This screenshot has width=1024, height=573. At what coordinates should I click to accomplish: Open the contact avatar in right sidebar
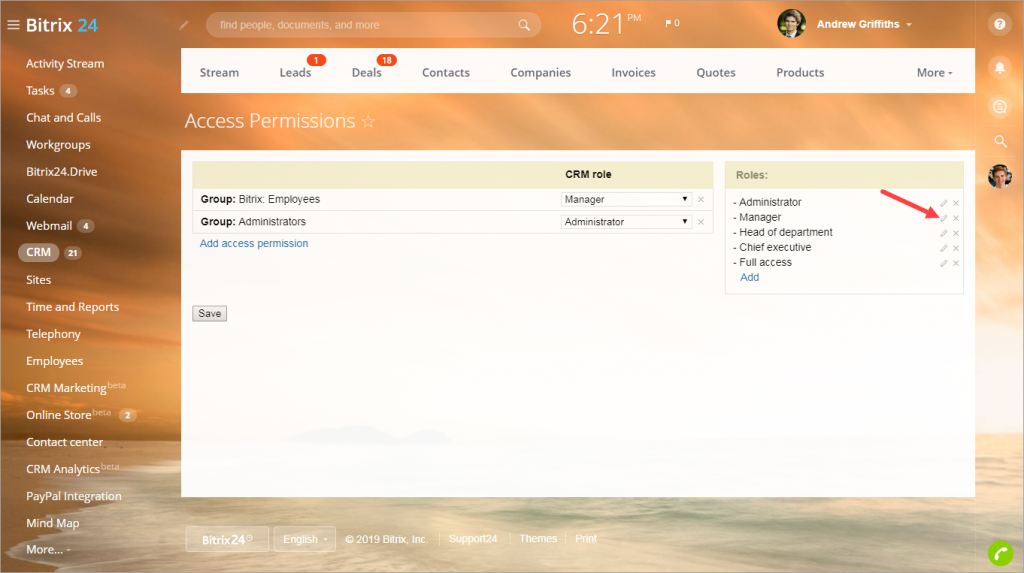pyautogui.click(x=999, y=176)
